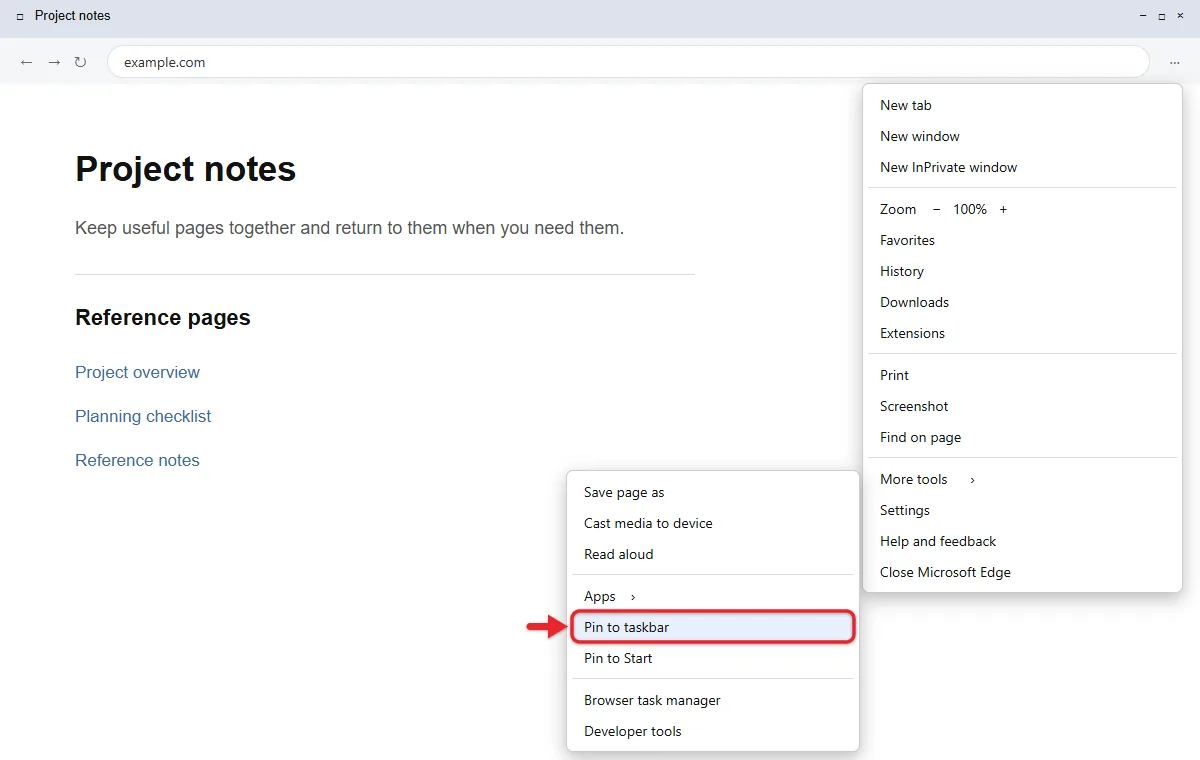The width and height of the screenshot is (1200, 760).
Task: Zoom out with the minus button
Action: click(x=937, y=209)
